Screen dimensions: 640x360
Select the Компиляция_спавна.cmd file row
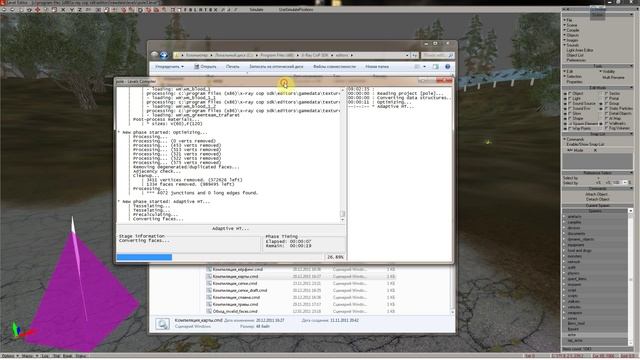pos(301,297)
